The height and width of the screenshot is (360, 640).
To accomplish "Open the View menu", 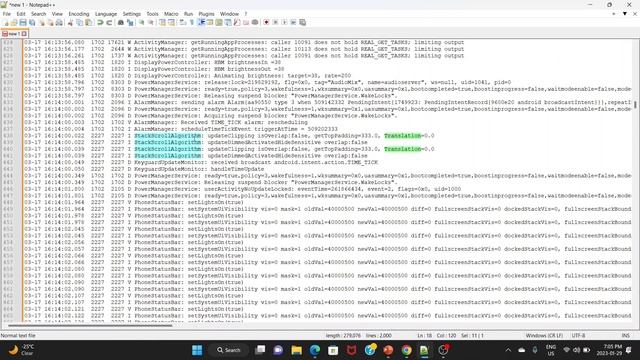I will 57,14.
